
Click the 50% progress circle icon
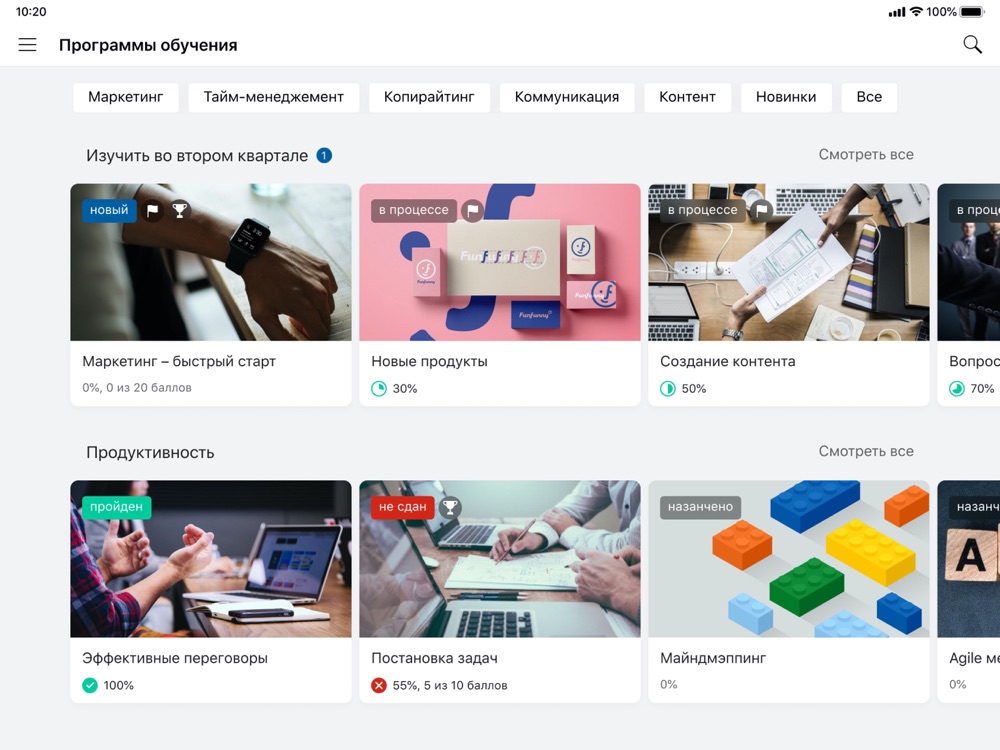[668, 388]
